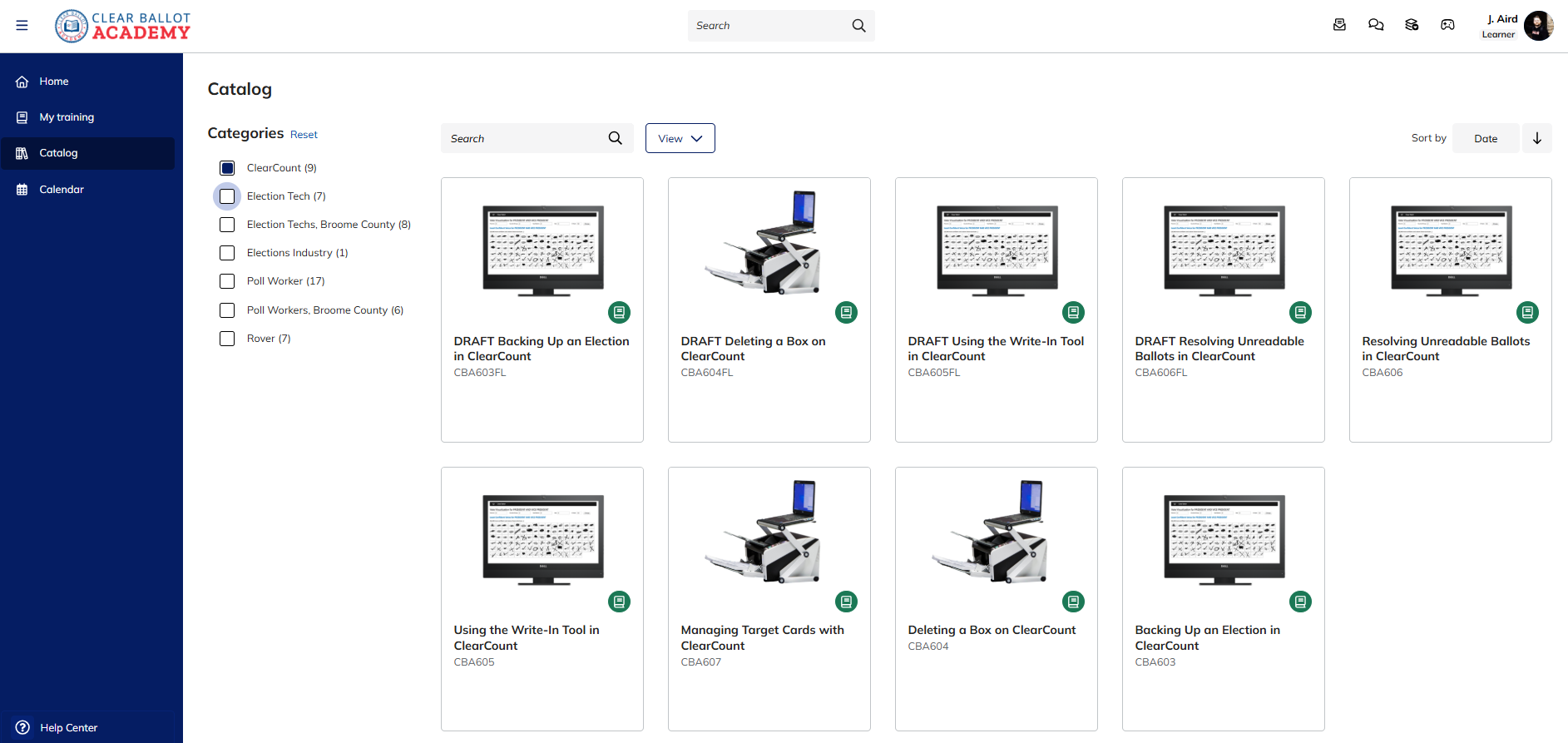Image resolution: width=1568 pixels, height=743 pixels.
Task: Click course badge on Managing Target Cards
Action: (x=846, y=602)
